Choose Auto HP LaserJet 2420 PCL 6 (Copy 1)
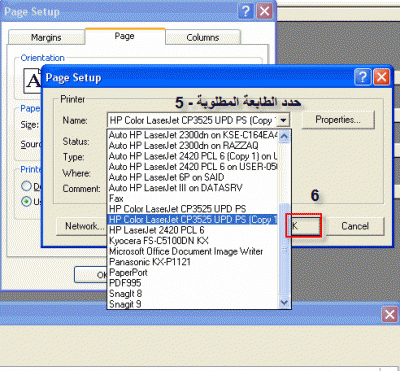This screenshot has height=371, width=400. point(193,156)
